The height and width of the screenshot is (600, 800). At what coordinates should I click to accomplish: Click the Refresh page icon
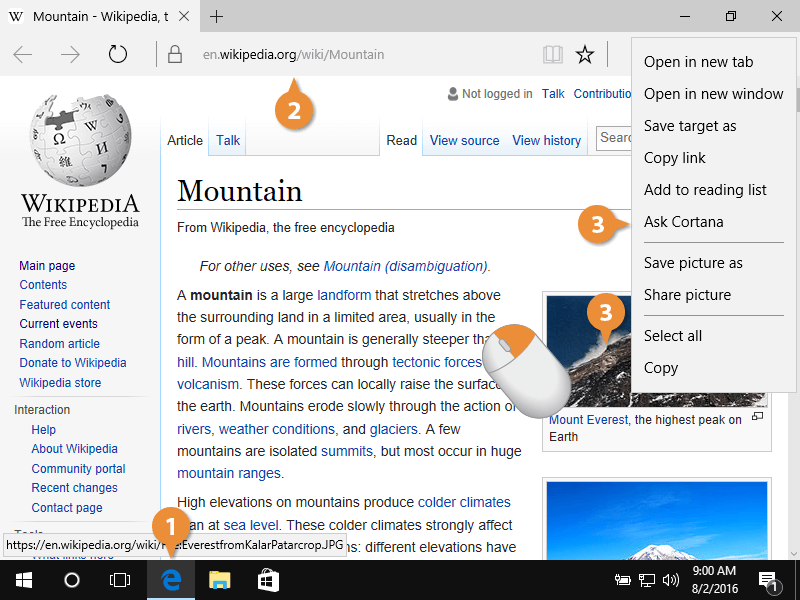118,55
